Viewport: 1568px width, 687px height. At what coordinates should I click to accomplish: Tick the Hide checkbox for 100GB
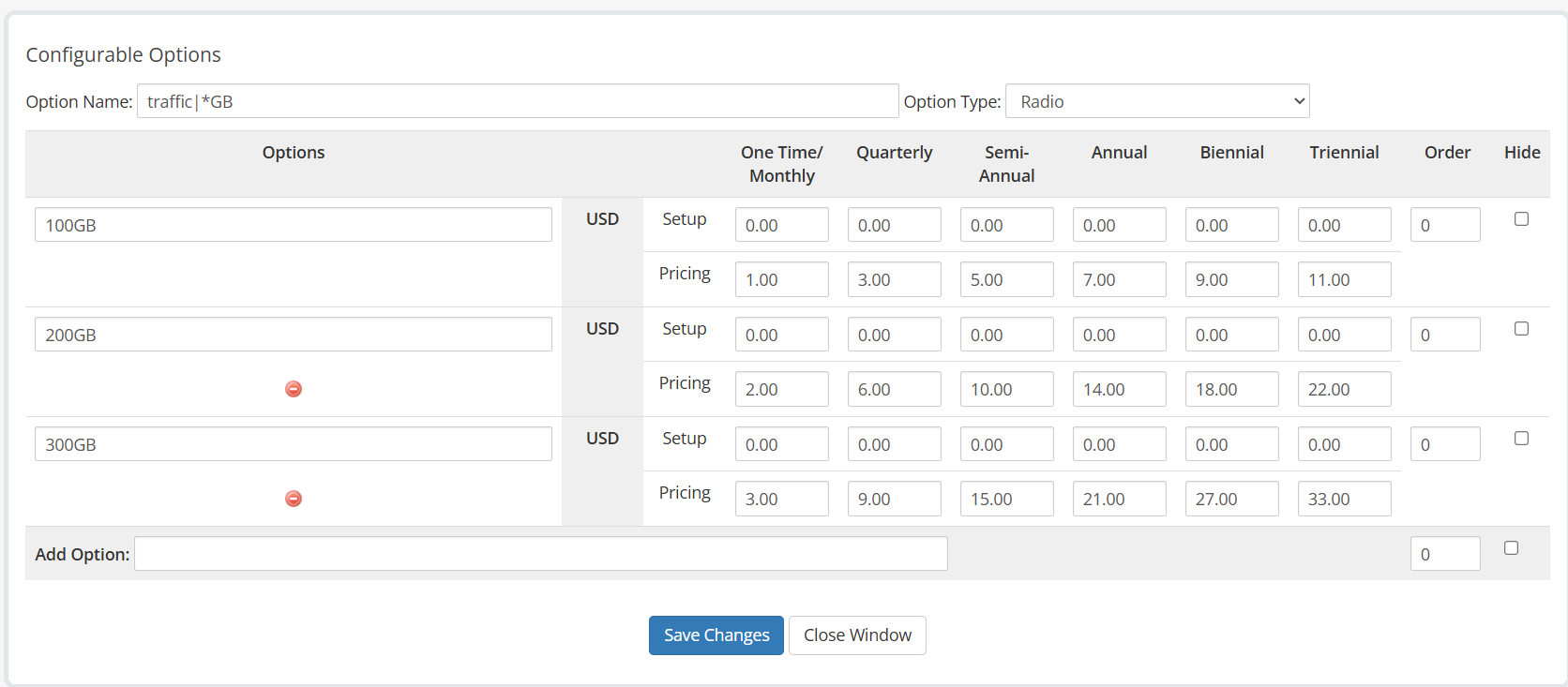(x=1521, y=219)
